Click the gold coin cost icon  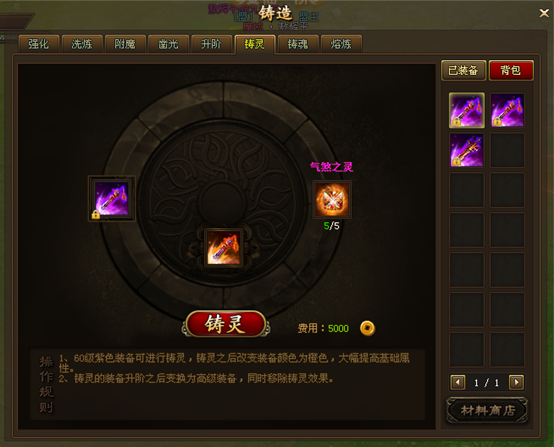pos(367,328)
